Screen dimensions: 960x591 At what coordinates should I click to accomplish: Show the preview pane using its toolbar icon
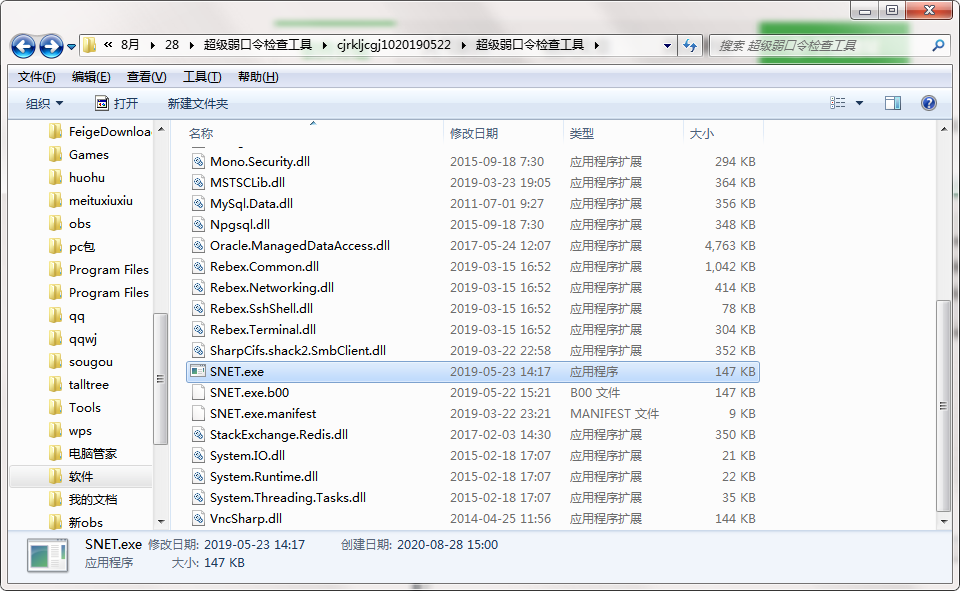(893, 103)
